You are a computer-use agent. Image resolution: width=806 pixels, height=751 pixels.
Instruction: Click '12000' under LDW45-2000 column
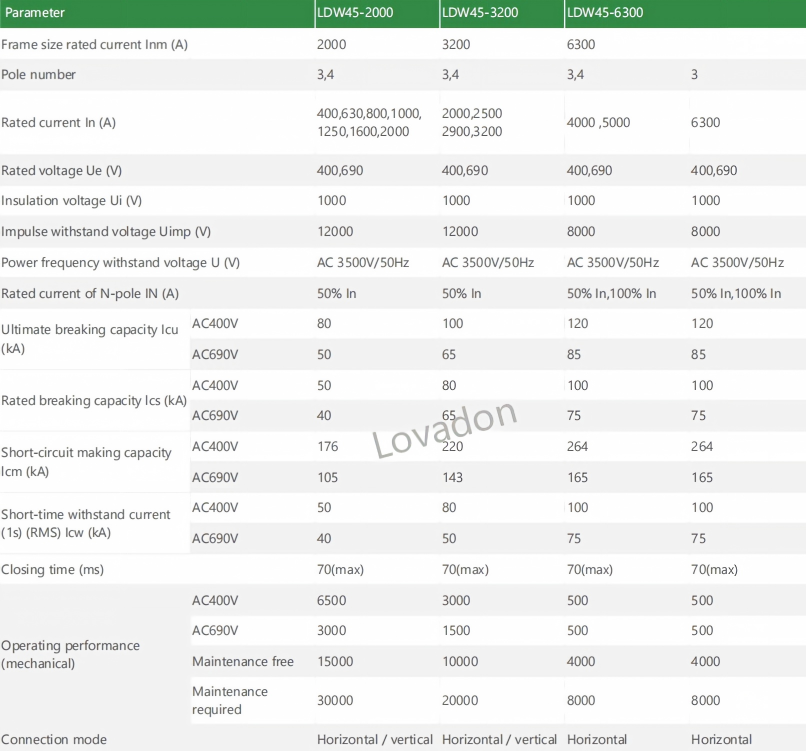[335, 231]
